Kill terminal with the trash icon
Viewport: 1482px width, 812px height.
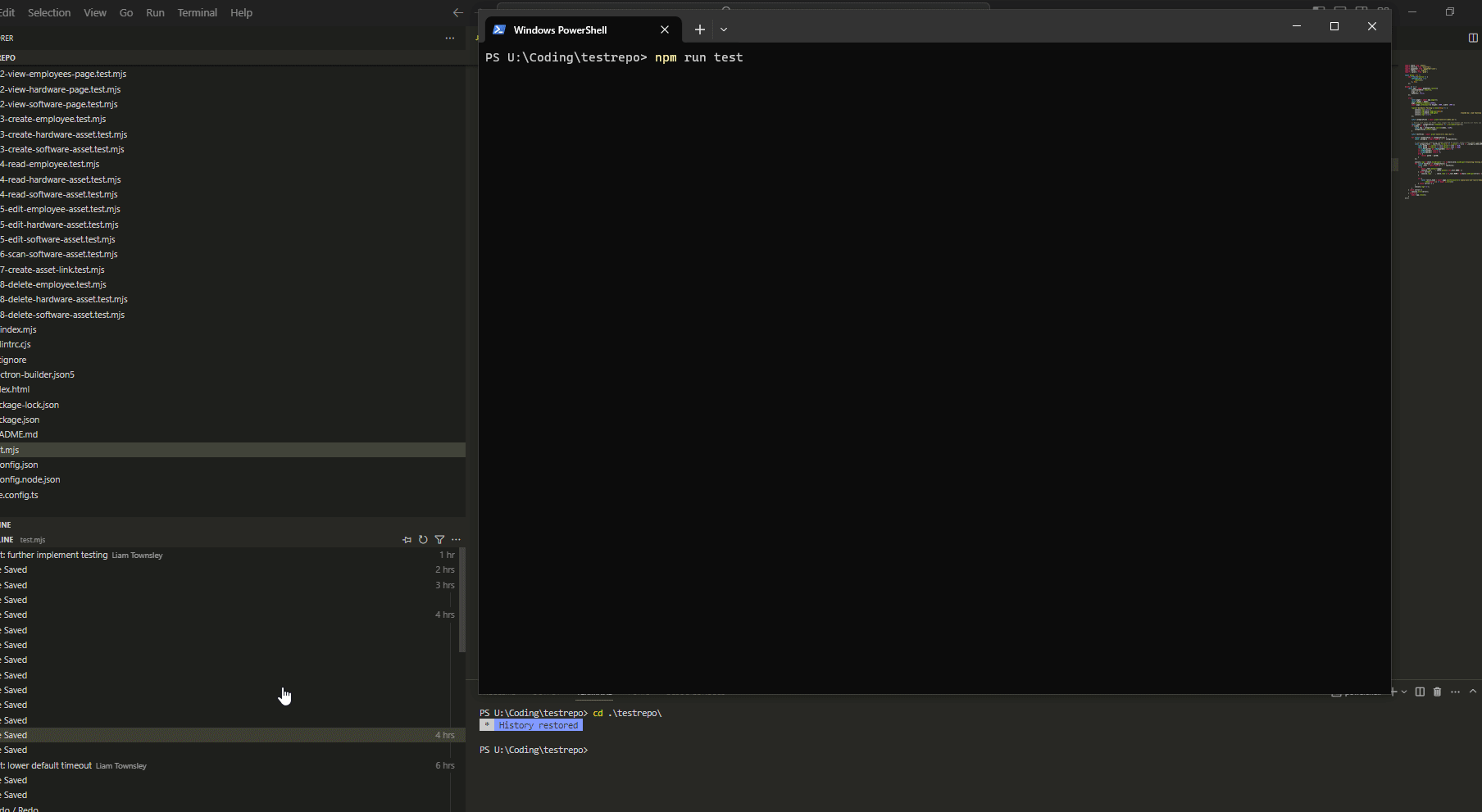(1437, 692)
